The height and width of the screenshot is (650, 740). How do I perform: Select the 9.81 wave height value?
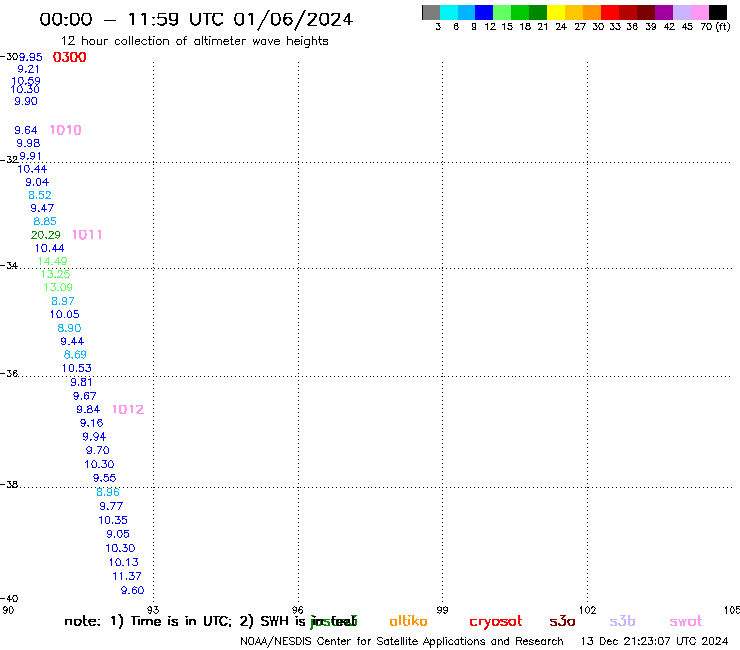pos(82,382)
